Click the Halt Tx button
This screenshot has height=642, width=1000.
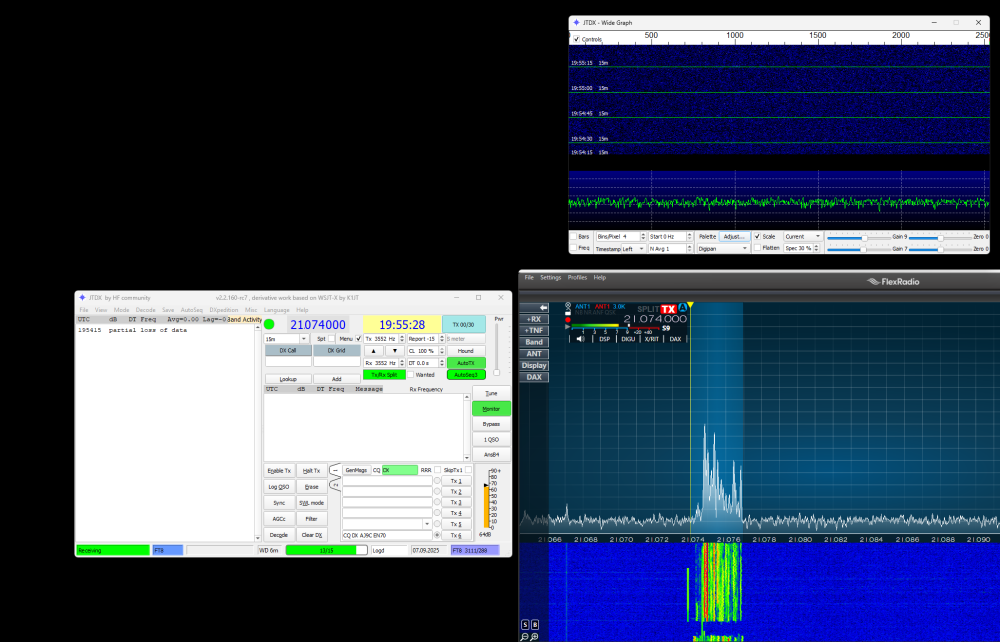pyautogui.click(x=312, y=471)
